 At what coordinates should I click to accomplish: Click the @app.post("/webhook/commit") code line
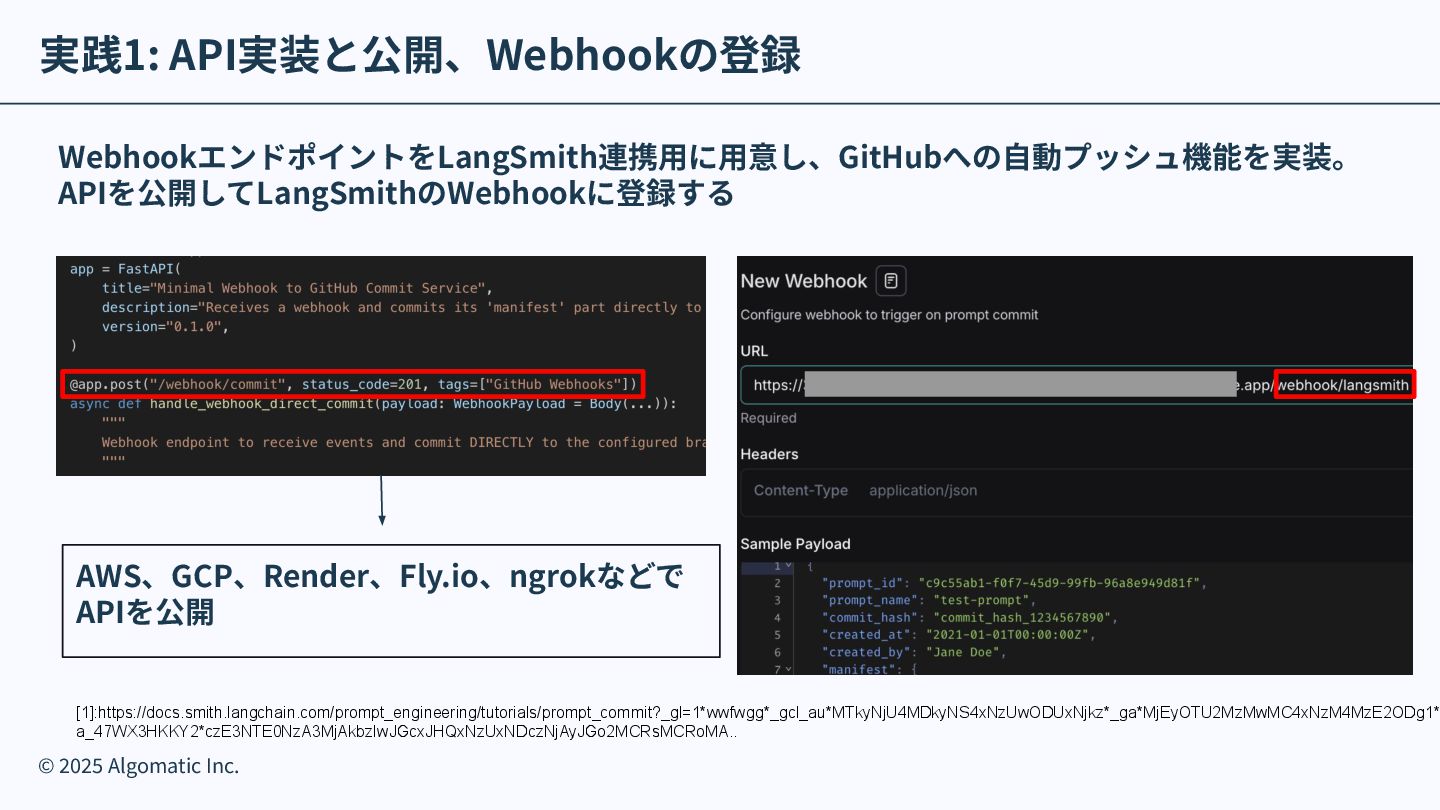click(x=352, y=384)
